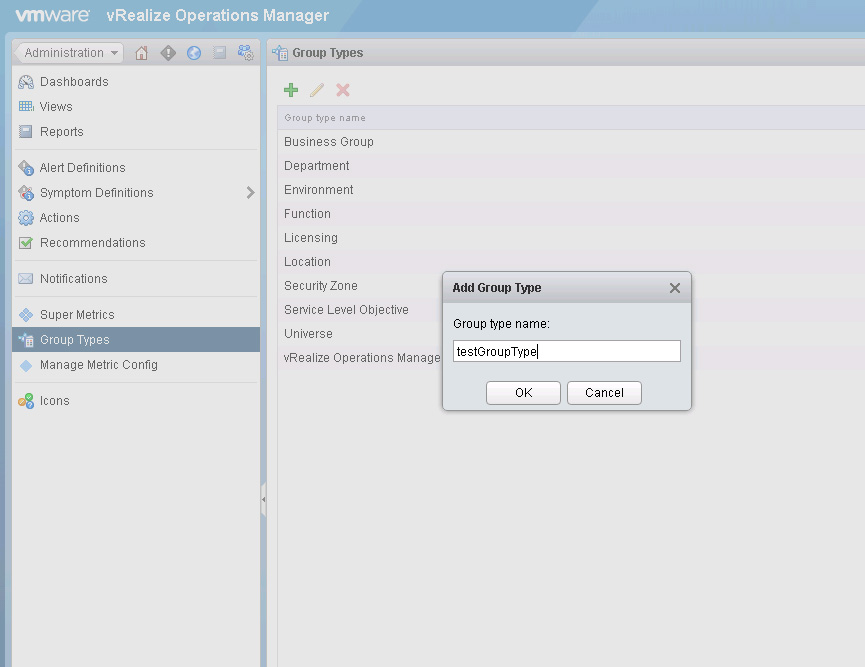Open Actions in sidebar
Screen dimensions: 865x667
(59, 218)
